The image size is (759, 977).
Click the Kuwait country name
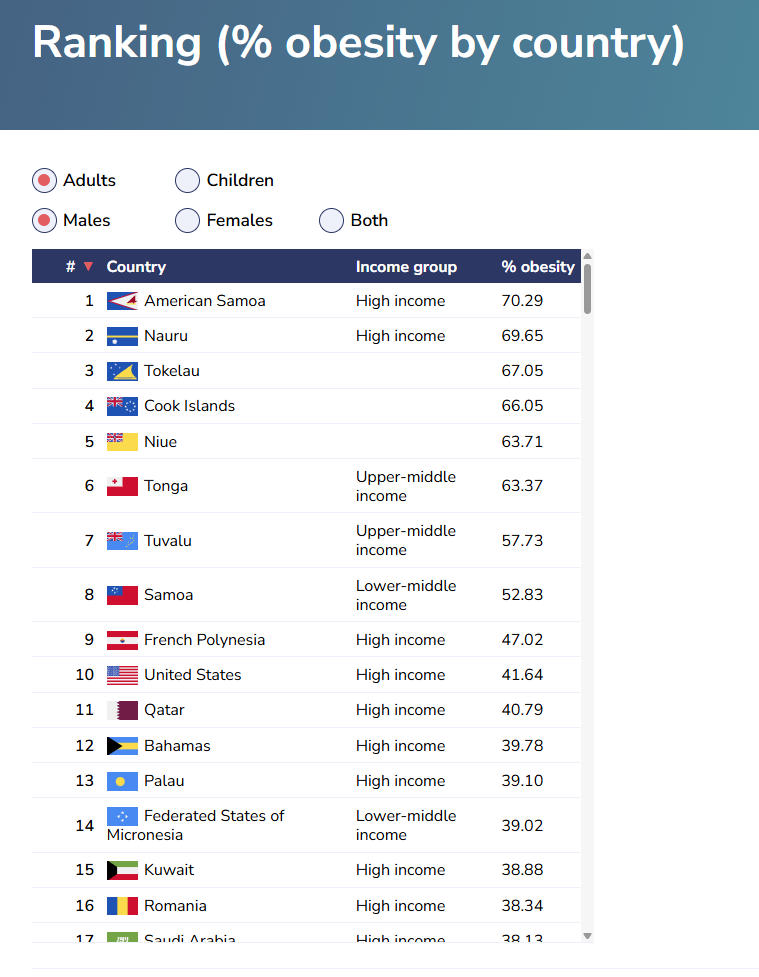[x=169, y=870]
